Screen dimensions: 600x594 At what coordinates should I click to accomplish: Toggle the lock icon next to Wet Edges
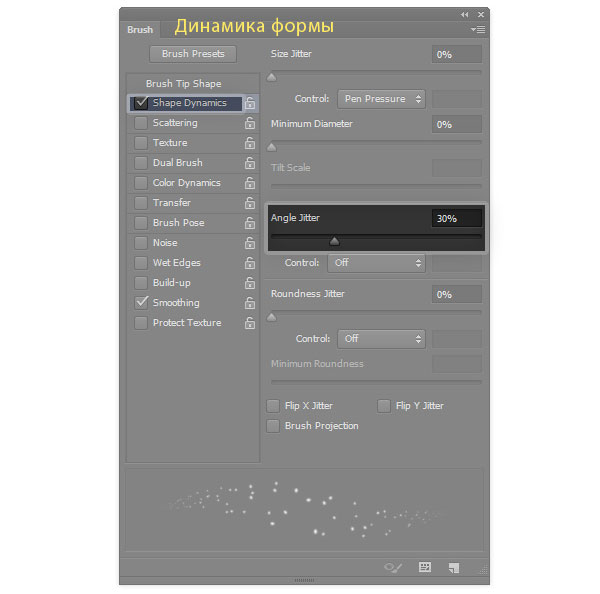click(x=250, y=263)
